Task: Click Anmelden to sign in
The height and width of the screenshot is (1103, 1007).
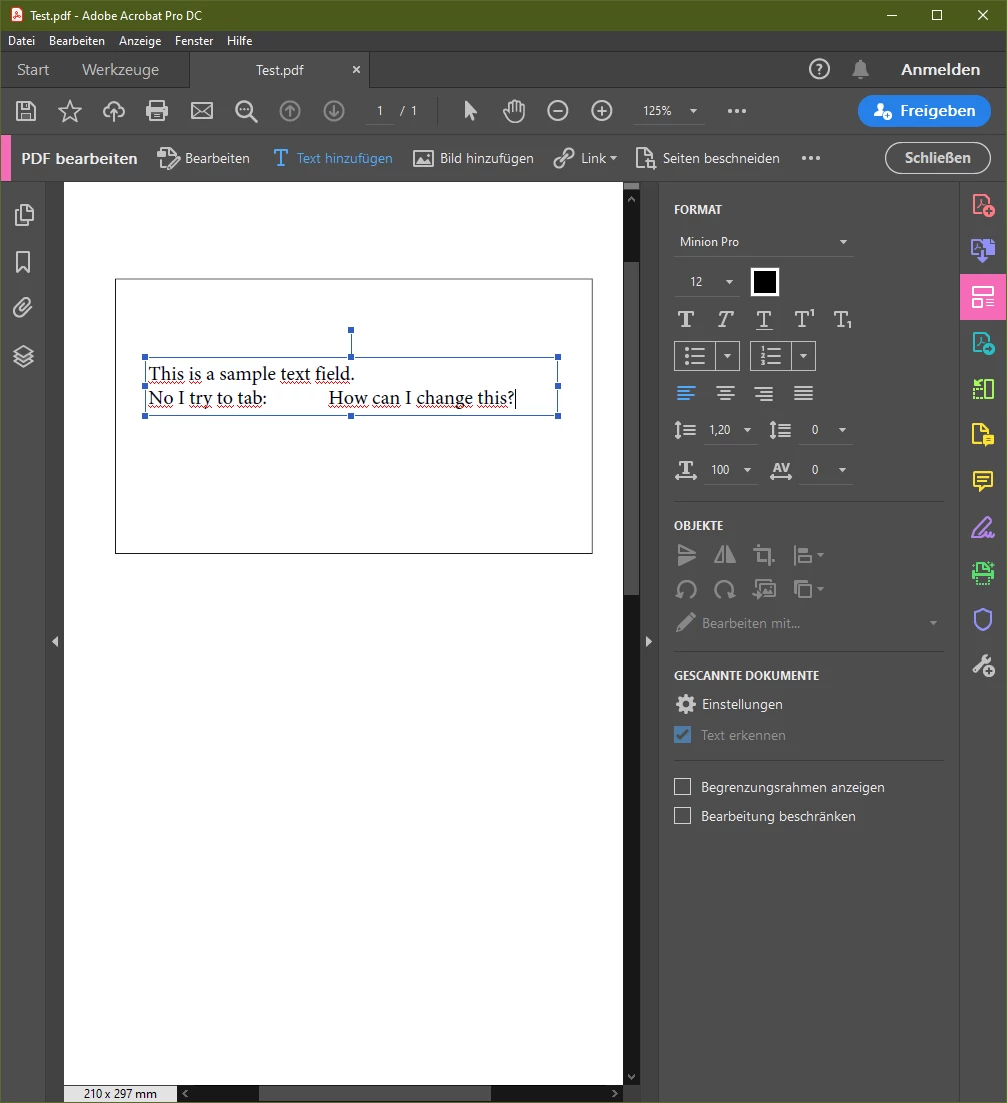Action: point(940,69)
